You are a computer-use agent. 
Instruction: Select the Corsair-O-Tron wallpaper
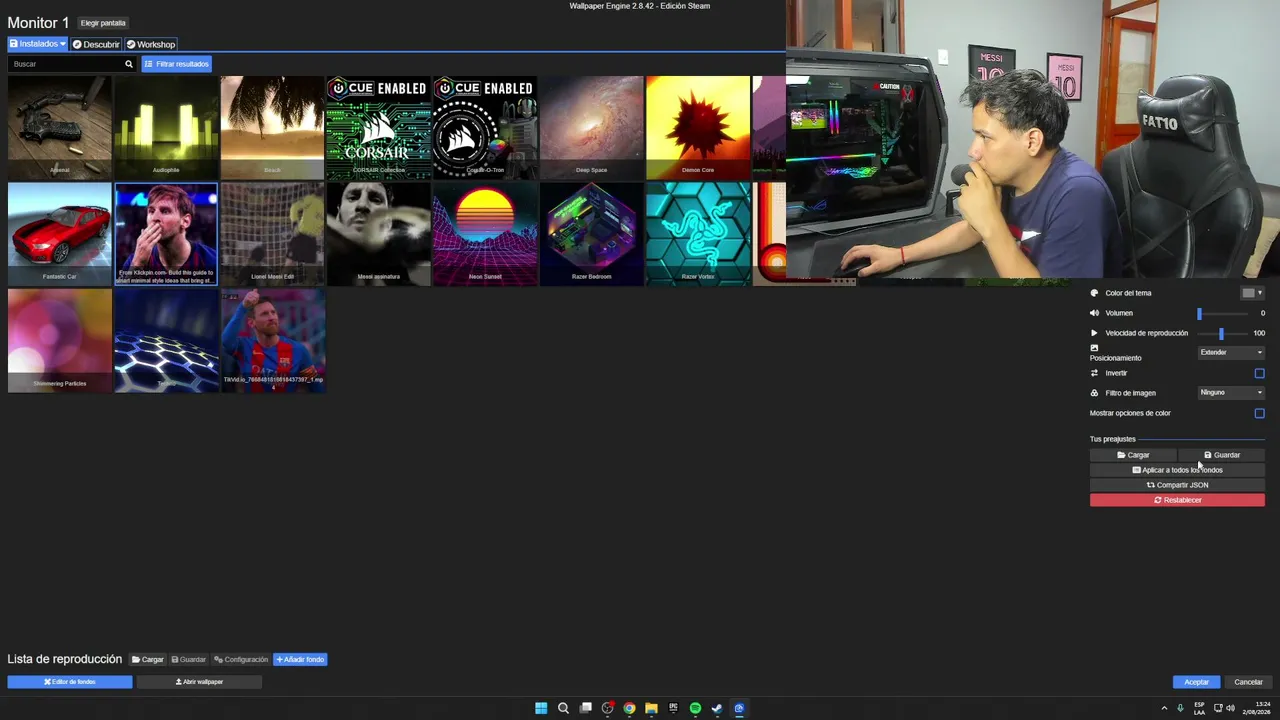485,128
